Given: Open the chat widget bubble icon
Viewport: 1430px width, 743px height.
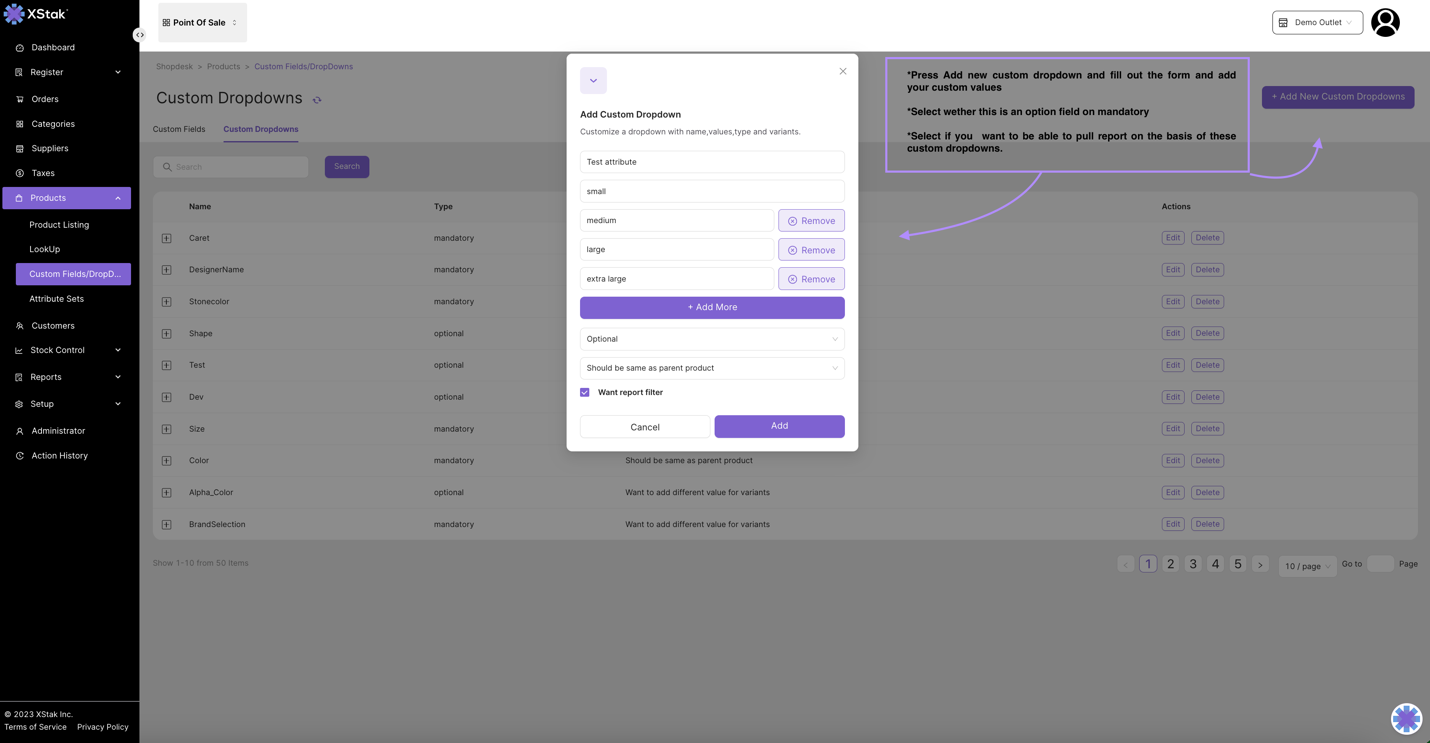Looking at the screenshot, I should [1406, 718].
